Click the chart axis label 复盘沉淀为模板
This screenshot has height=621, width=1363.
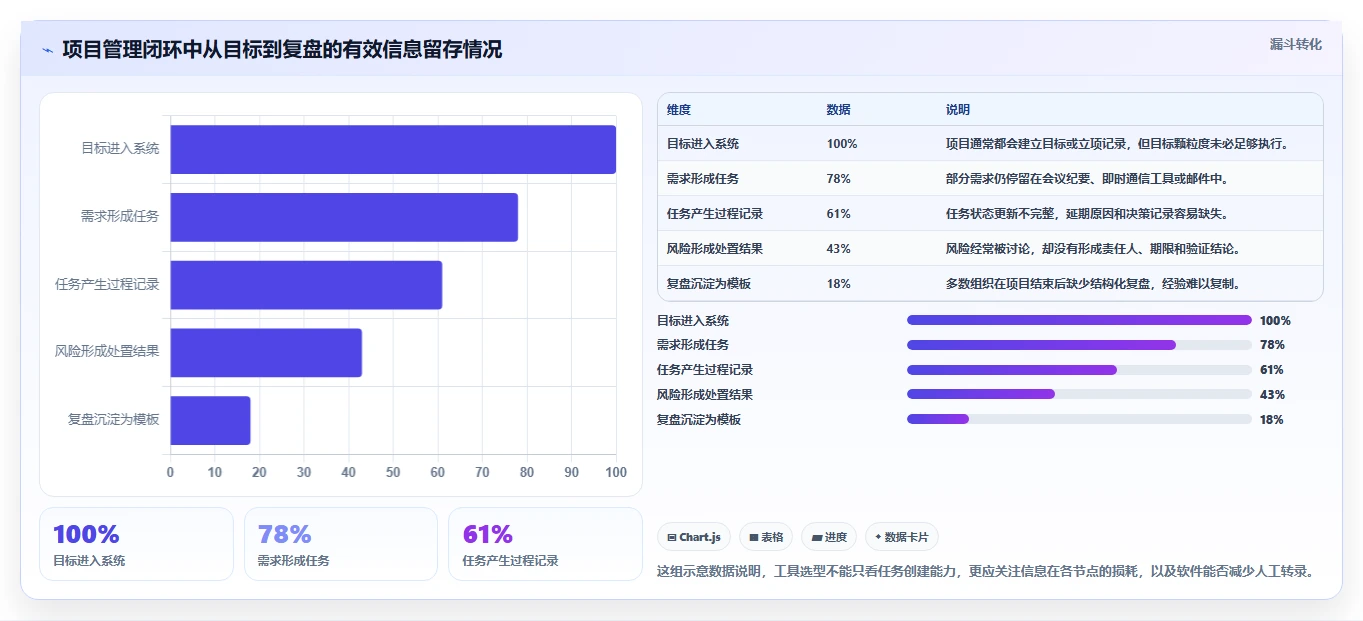point(113,420)
